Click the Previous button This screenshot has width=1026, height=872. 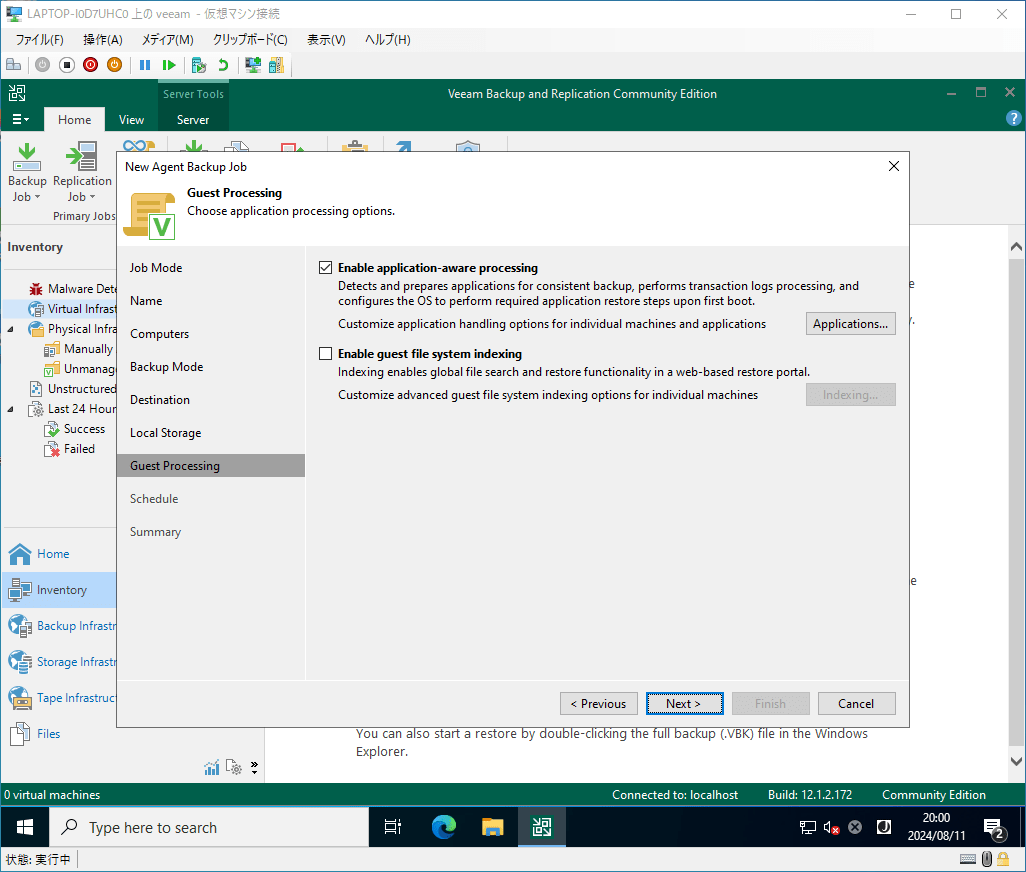[x=598, y=704]
